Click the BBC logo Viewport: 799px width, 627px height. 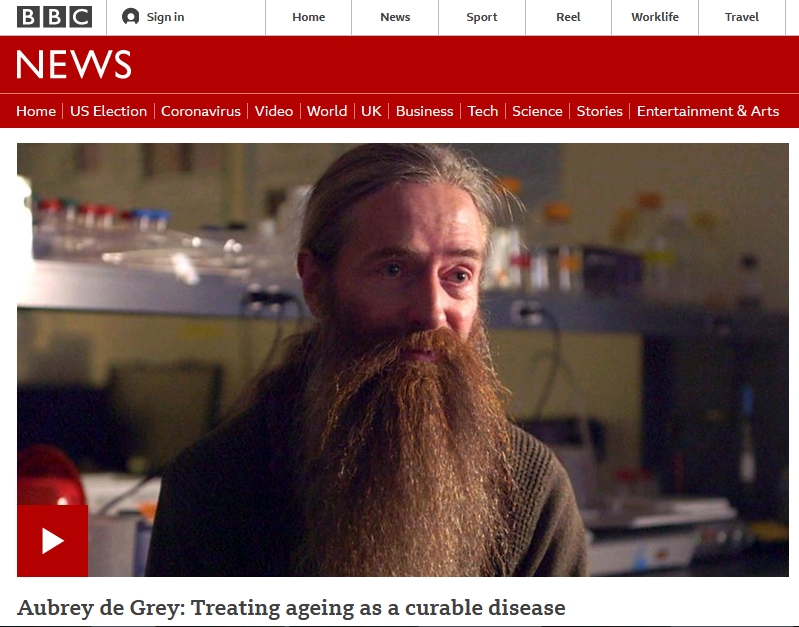coord(55,17)
